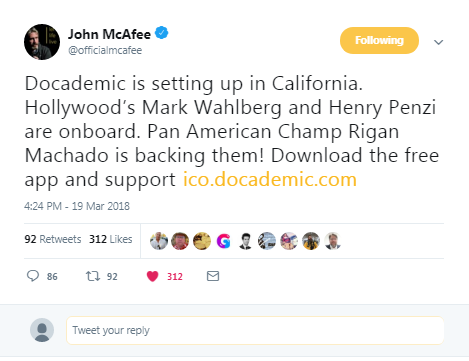This screenshot has height=361, width=469.
Task: View the 312 Likes list
Action: click(110, 239)
